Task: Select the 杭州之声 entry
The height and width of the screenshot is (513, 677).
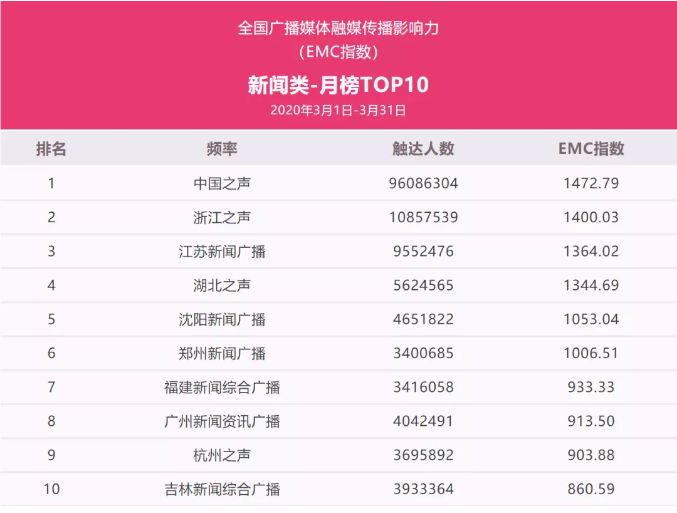Action: (222, 455)
